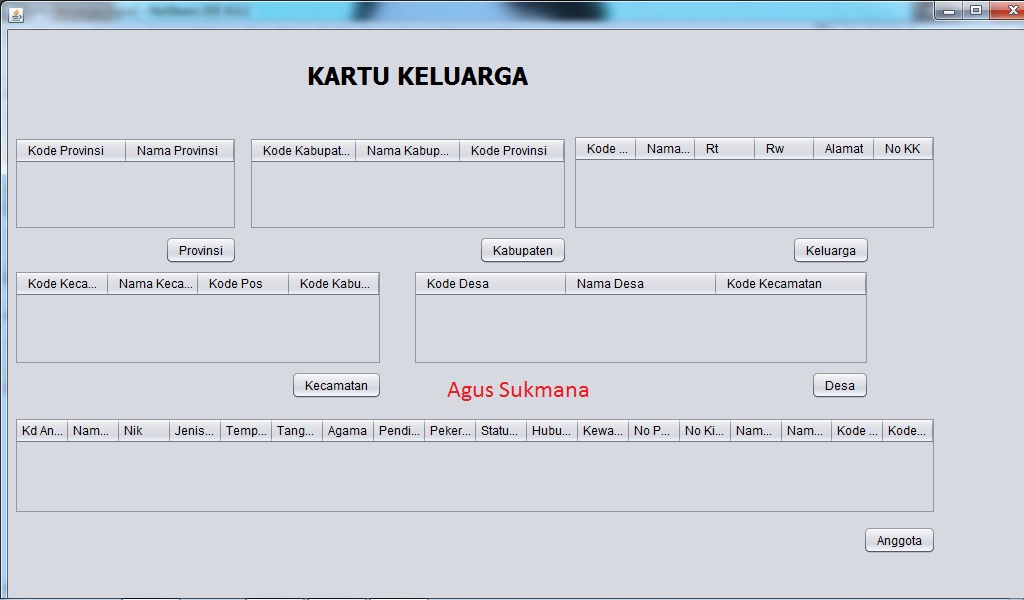Select the Nama Provinsi column header
The width and height of the screenshot is (1024, 600).
(x=179, y=148)
